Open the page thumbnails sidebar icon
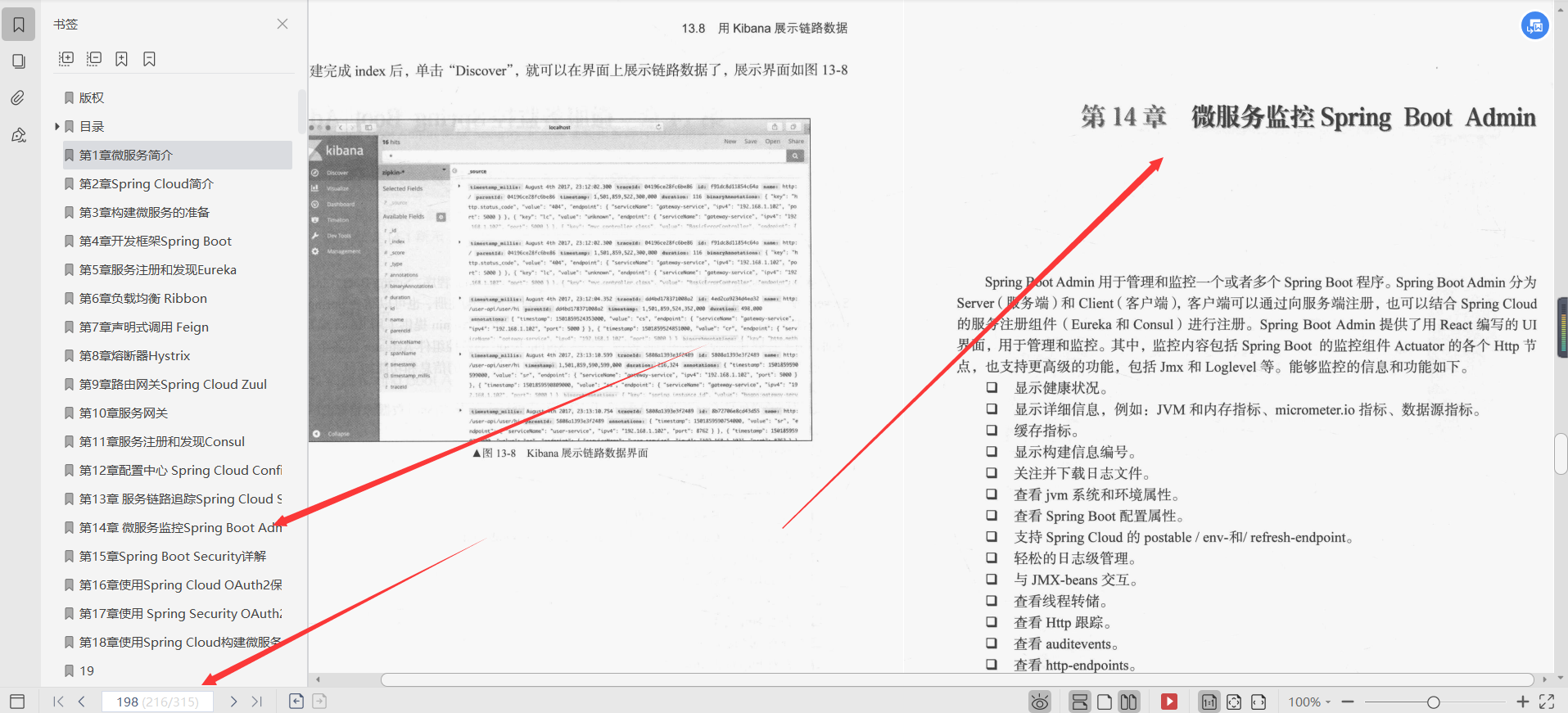This screenshot has height=713, width=1568. click(19, 61)
